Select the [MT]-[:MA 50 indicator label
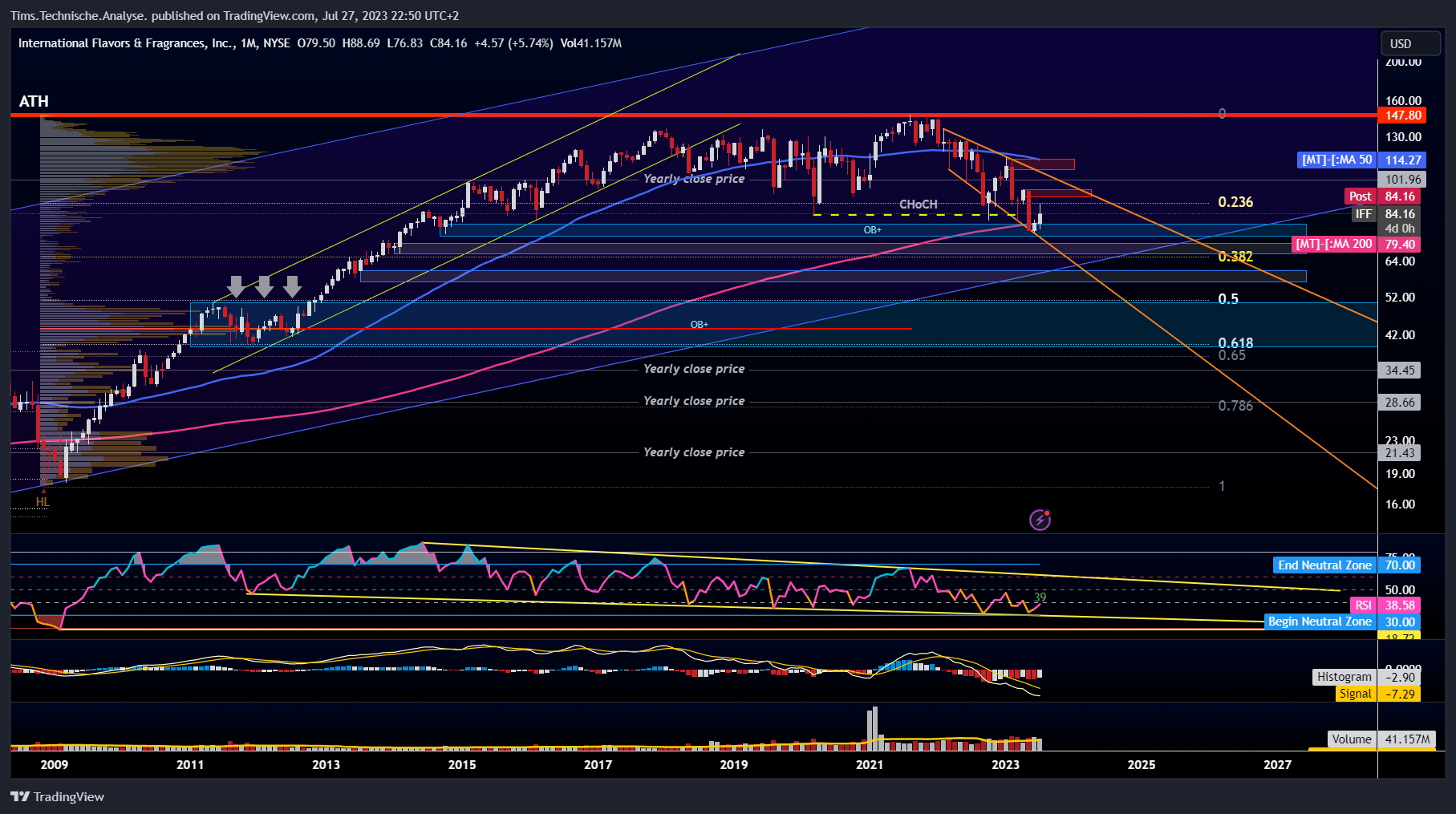The width and height of the screenshot is (1456, 814). point(1336,160)
